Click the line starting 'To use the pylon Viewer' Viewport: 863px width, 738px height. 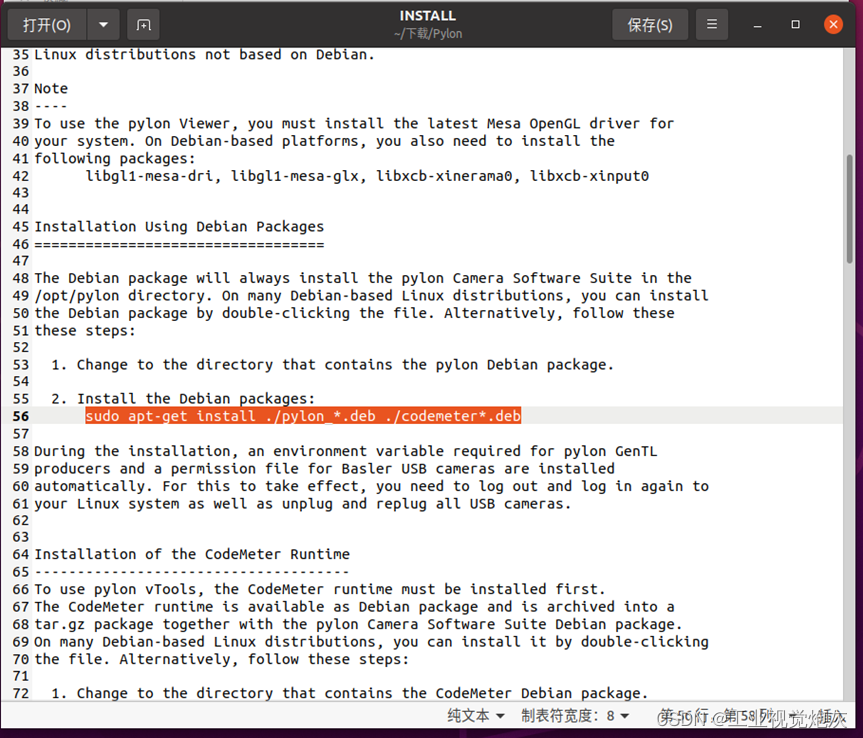[x=354, y=123]
